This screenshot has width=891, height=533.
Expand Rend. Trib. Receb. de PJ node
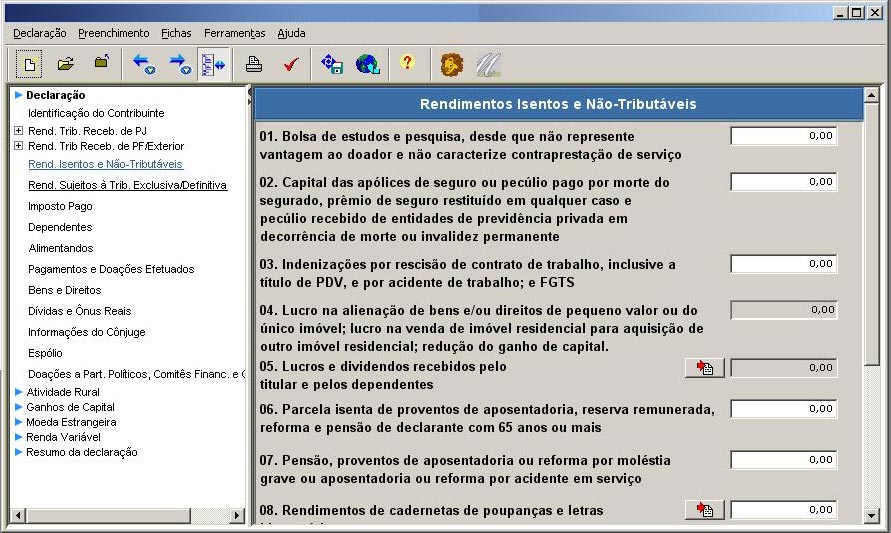pos(18,130)
